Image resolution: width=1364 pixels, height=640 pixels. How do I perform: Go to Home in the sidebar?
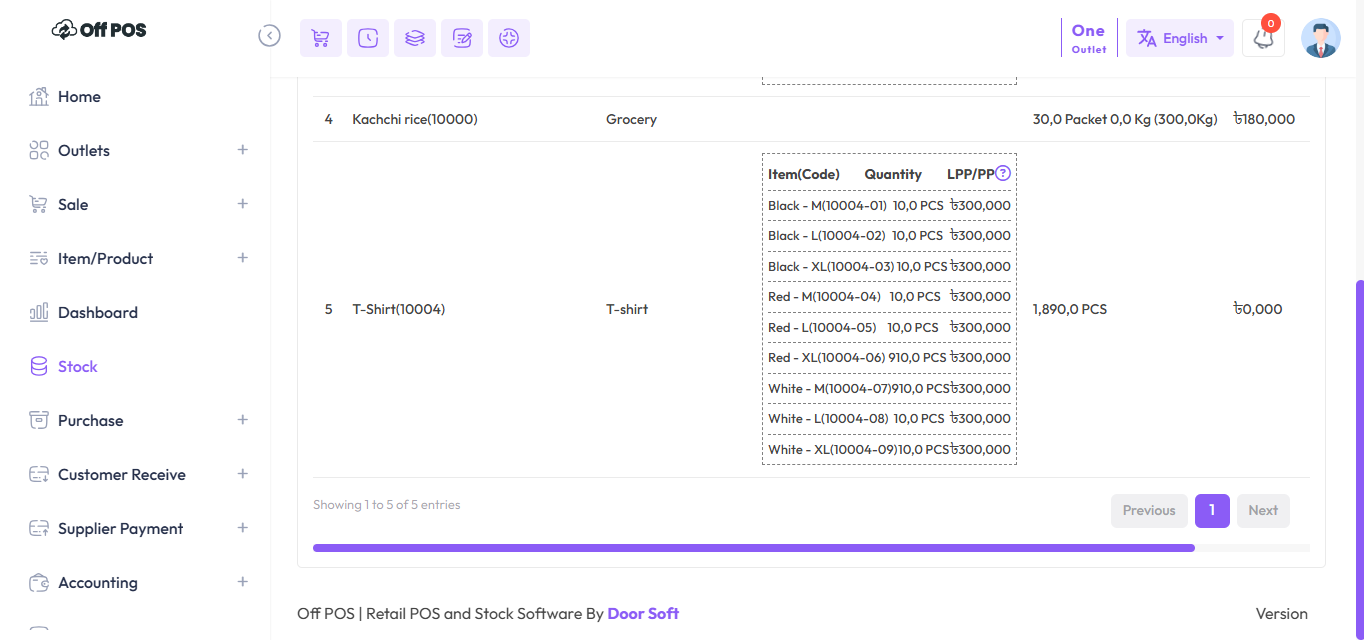[79, 97]
